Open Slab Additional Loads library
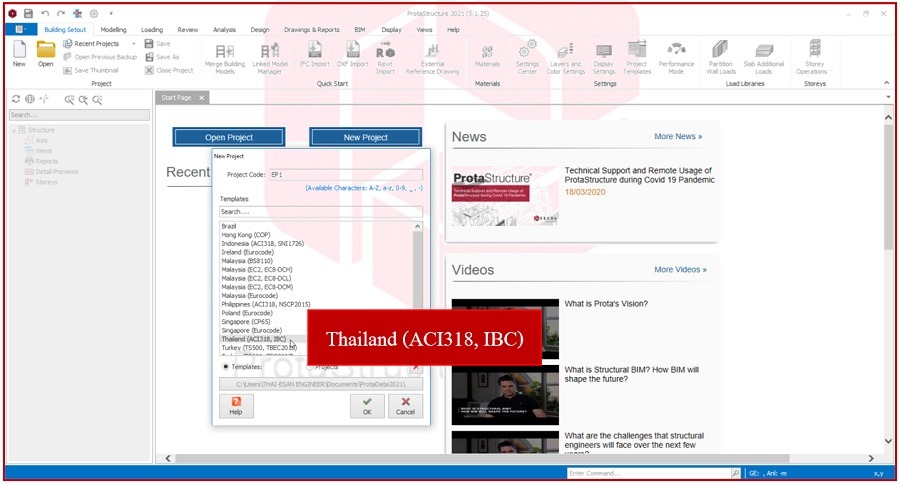Screen dimensions: 900x484 [x=763, y=59]
